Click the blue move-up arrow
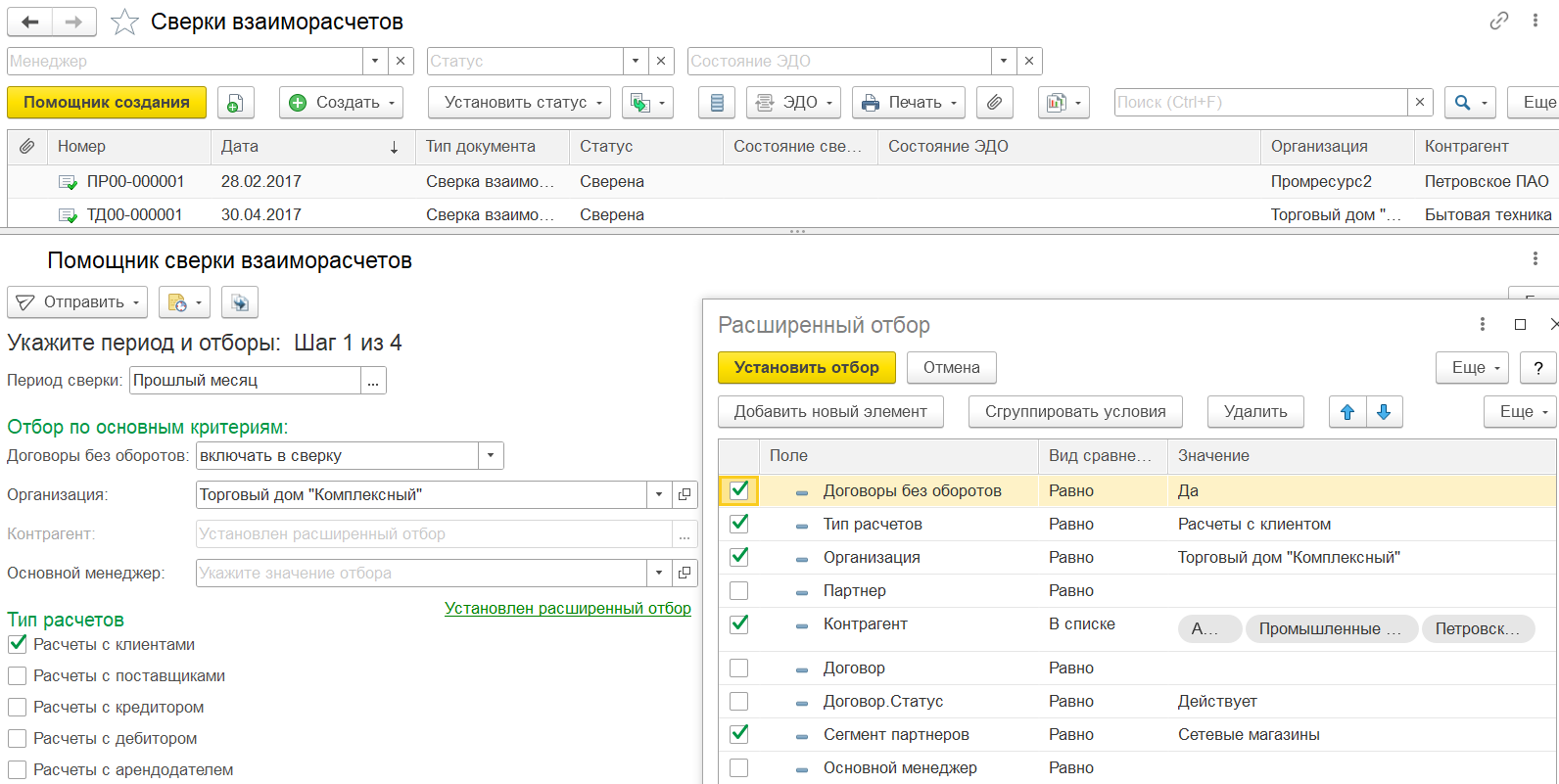The width and height of the screenshot is (1559, 784). click(1347, 412)
